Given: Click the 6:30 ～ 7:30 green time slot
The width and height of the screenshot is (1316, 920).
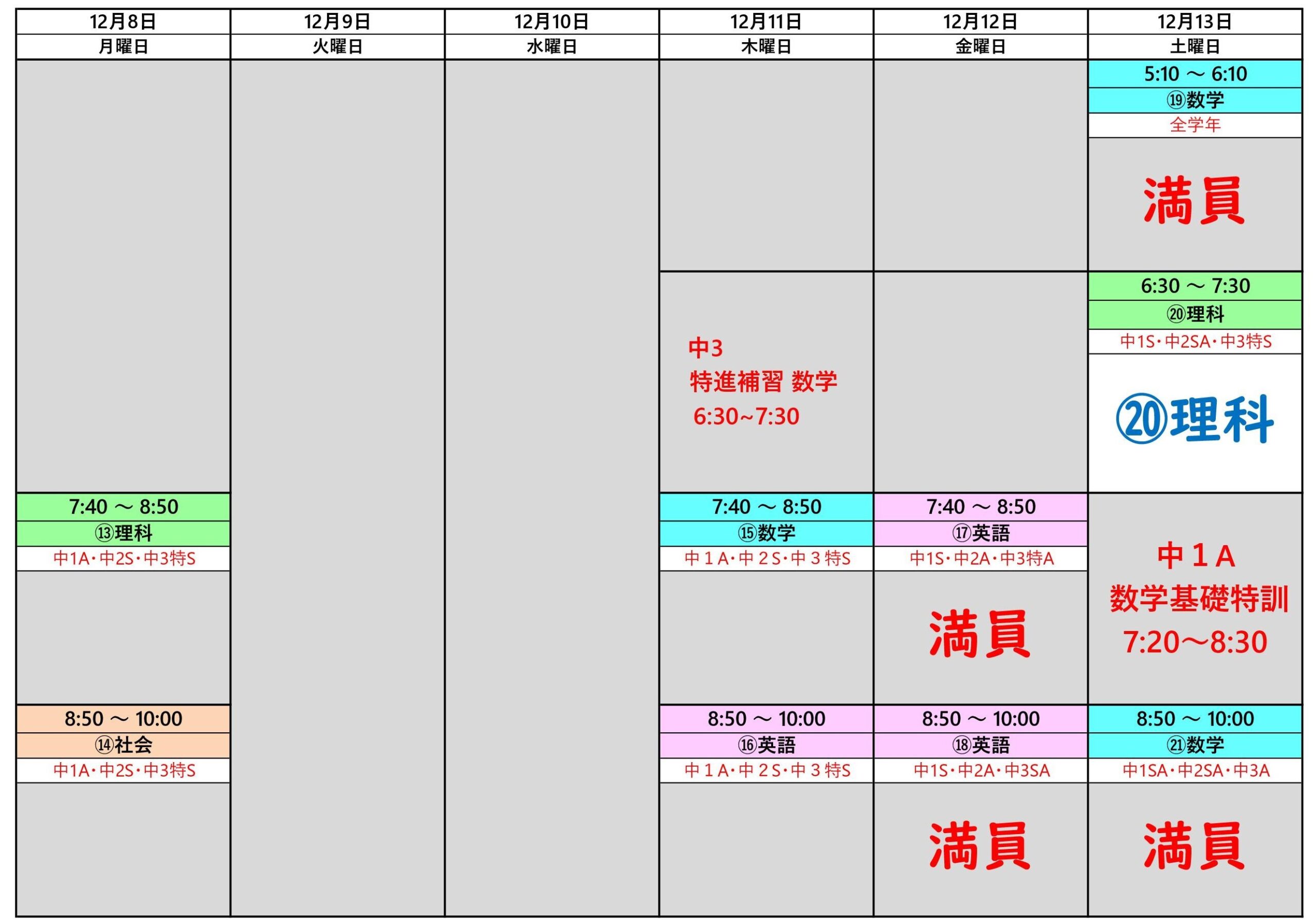Looking at the screenshot, I should (x=1195, y=286).
